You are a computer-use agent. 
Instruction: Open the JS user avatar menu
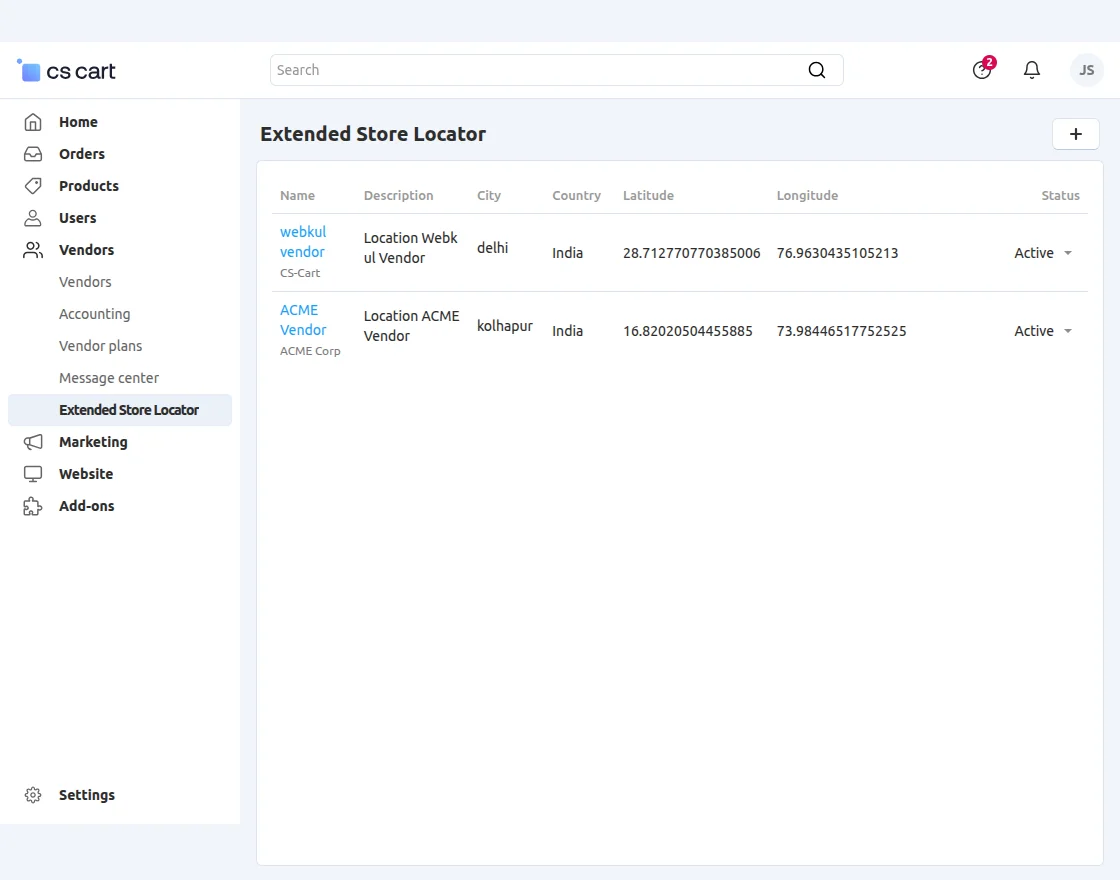tap(1086, 70)
